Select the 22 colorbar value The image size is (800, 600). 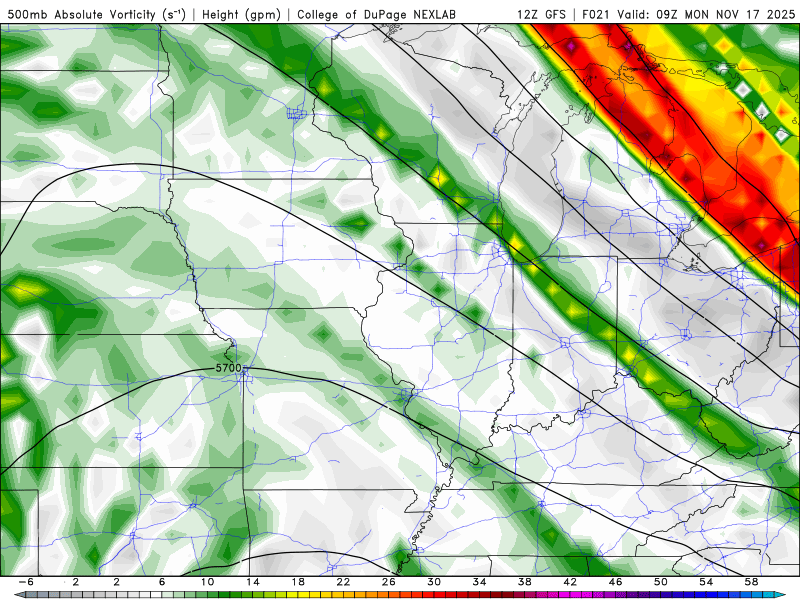[x=343, y=582]
